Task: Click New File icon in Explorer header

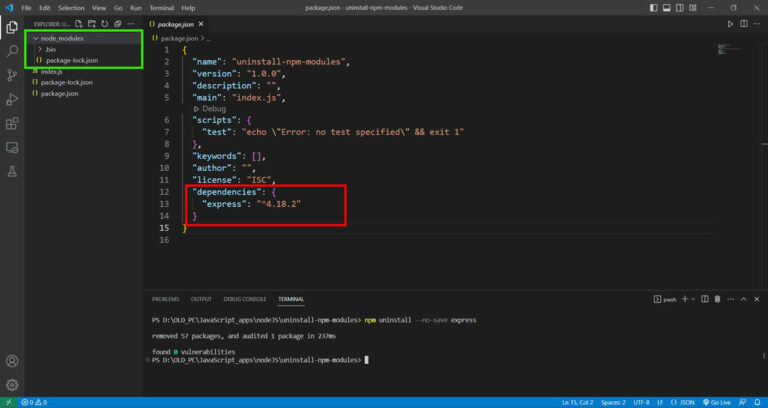Action: (79, 22)
